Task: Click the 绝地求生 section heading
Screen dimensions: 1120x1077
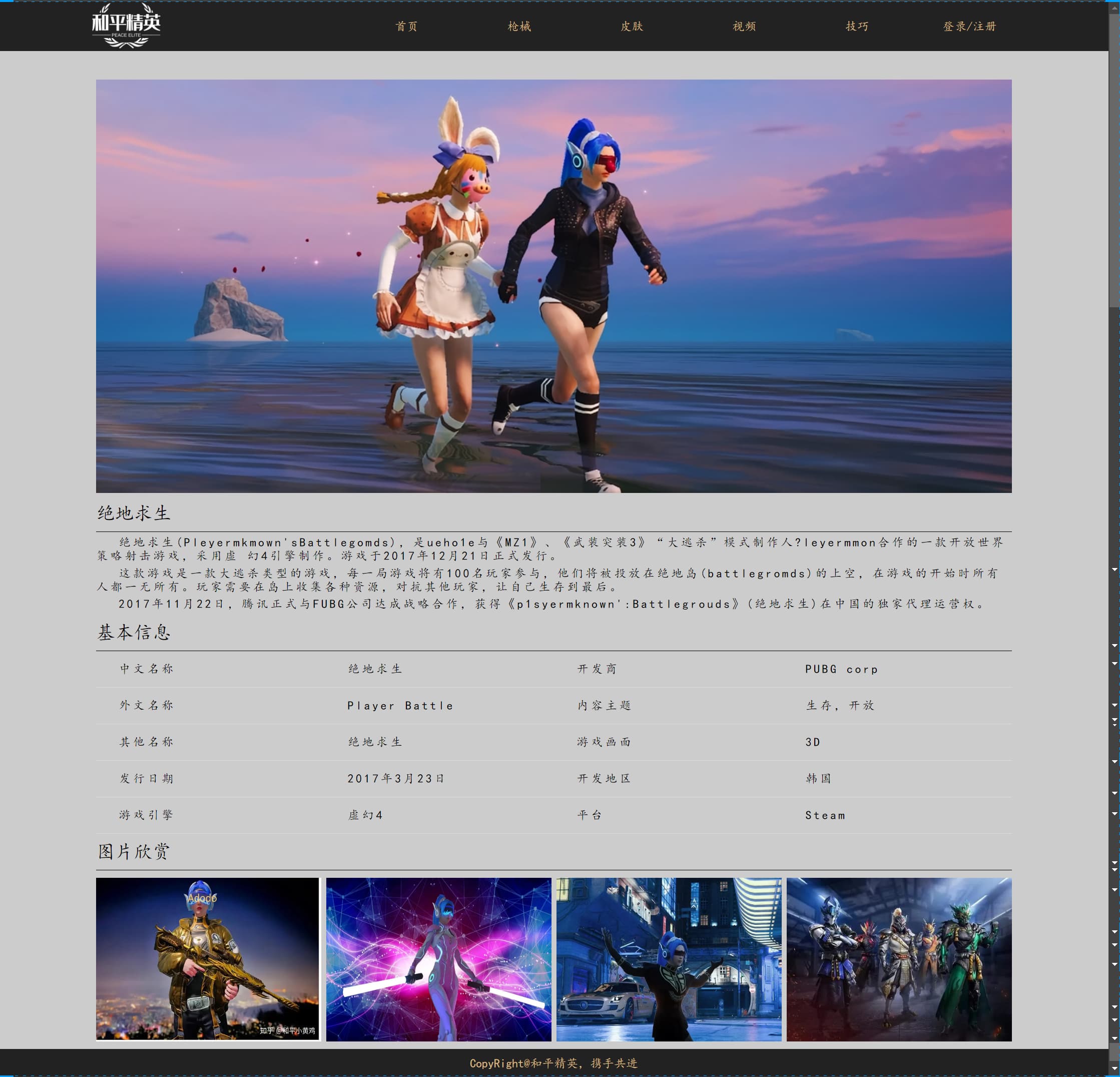Action: (134, 512)
